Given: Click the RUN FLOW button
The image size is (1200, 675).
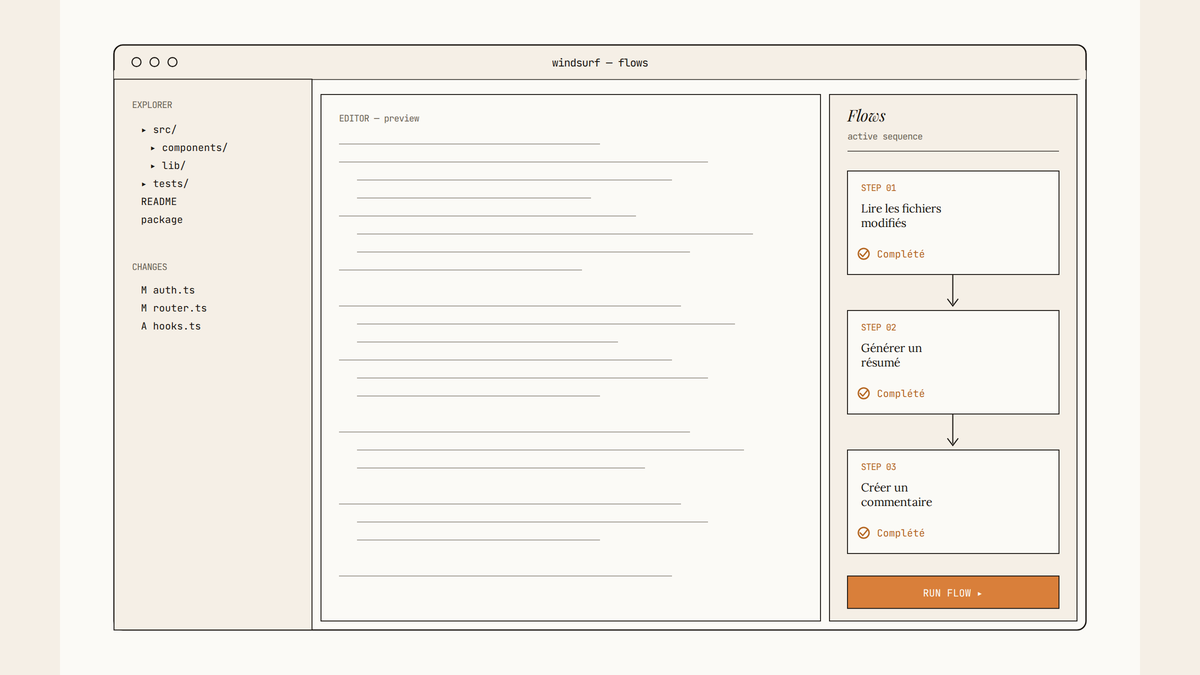Looking at the screenshot, I should click(x=953, y=592).
